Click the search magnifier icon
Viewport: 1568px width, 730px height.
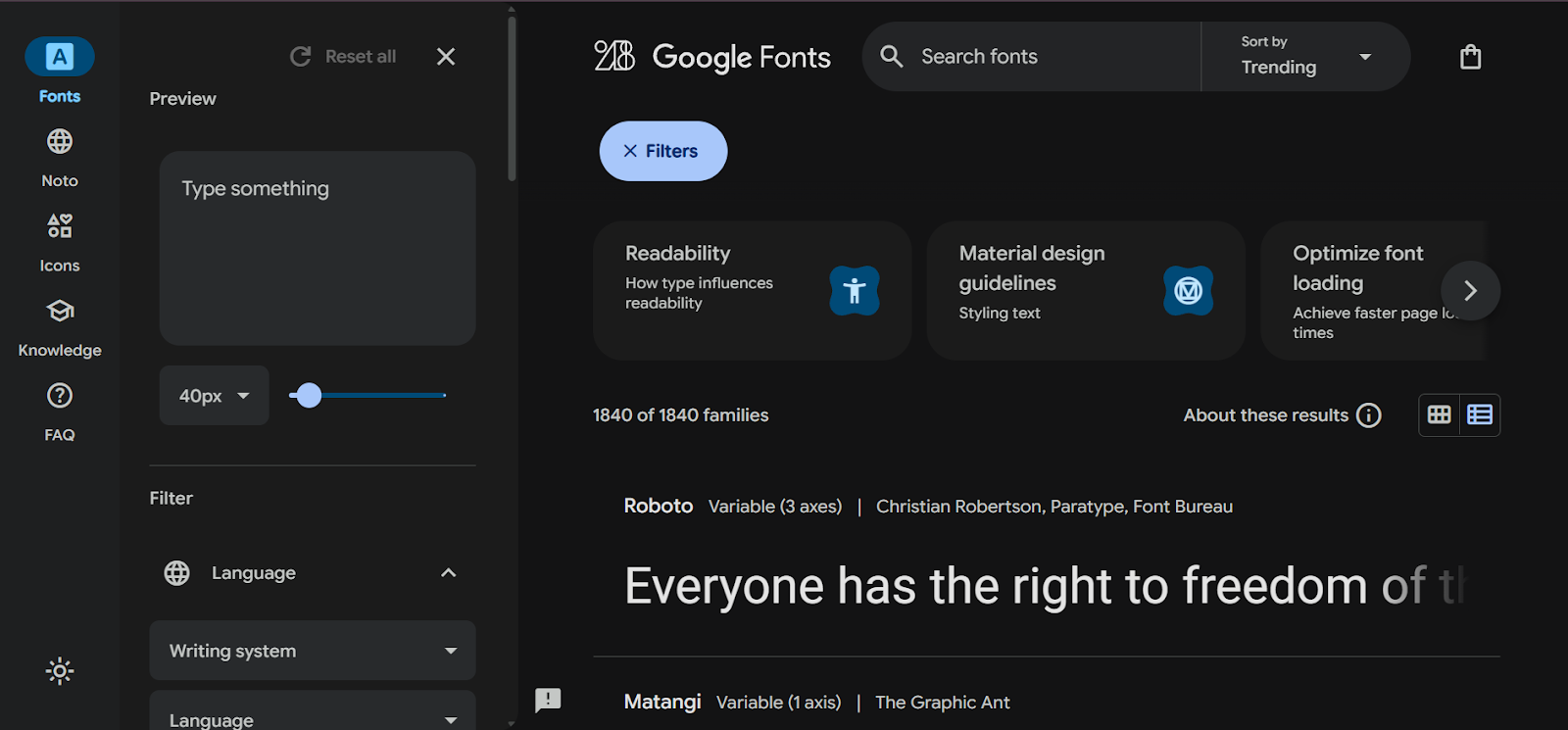[x=892, y=57]
